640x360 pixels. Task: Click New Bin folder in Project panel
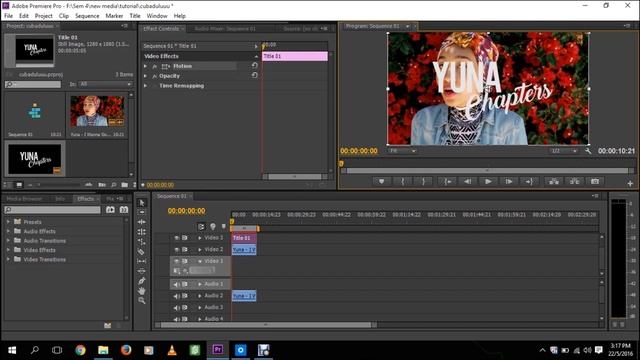click(124, 185)
